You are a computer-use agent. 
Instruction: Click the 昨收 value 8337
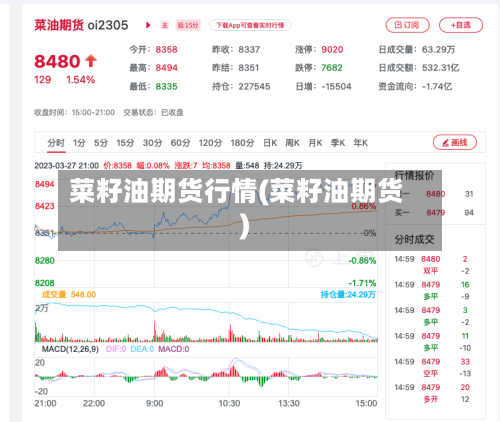click(249, 50)
